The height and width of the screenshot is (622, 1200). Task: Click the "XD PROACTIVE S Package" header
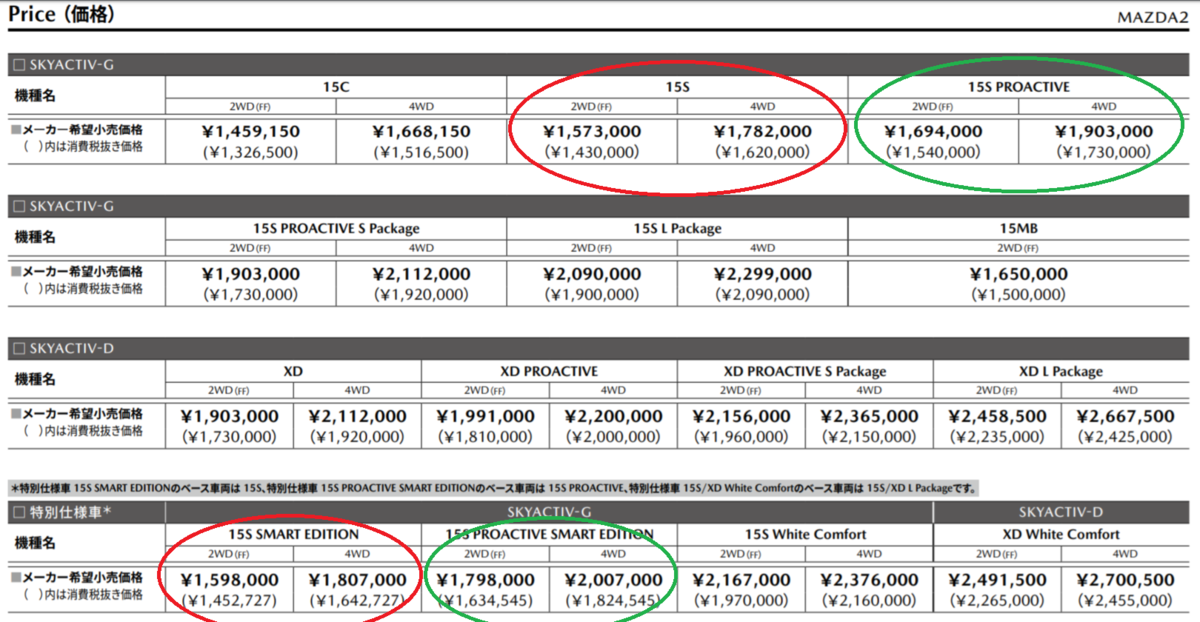coord(805,371)
